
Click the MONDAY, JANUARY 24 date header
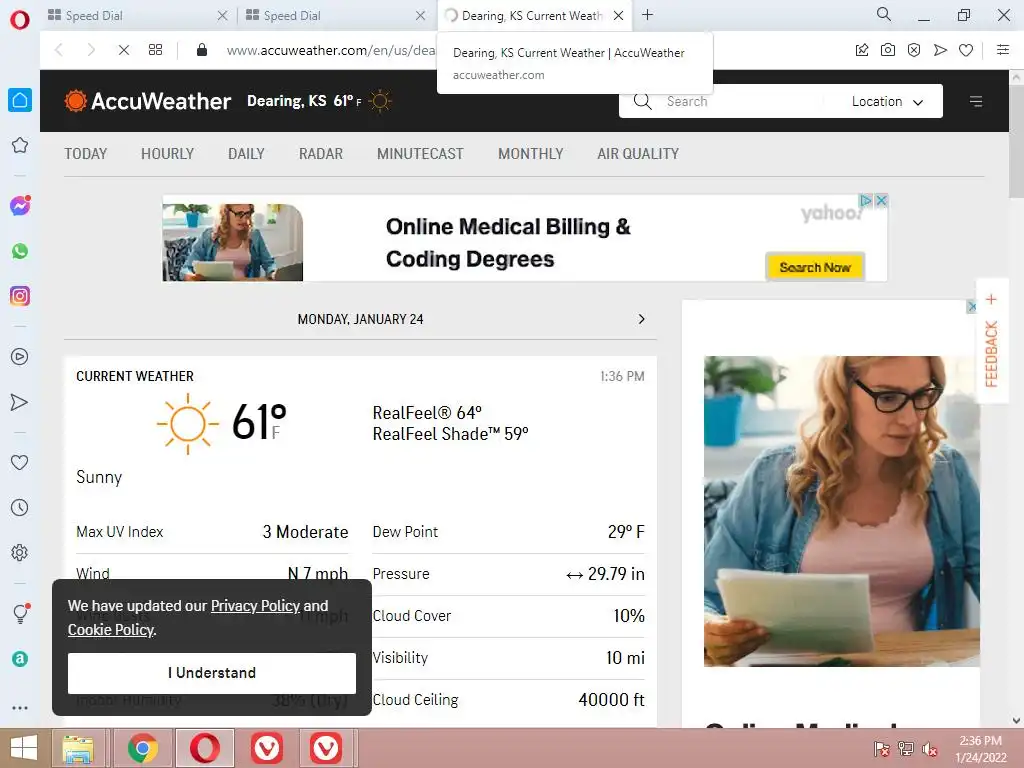point(360,319)
